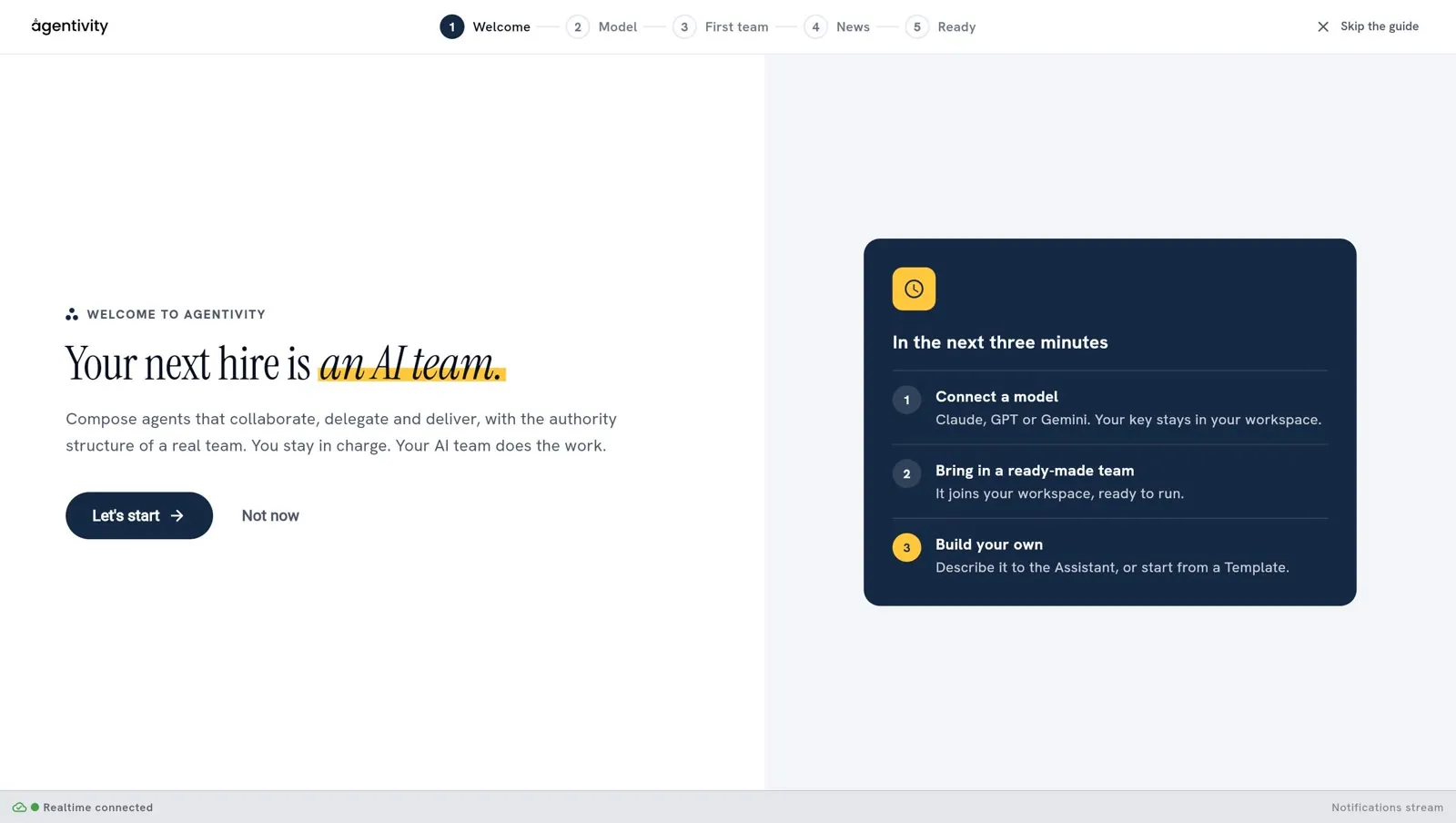Click the Connect a model heading
The height and width of the screenshot is (823, 1456).
(996, 397)
